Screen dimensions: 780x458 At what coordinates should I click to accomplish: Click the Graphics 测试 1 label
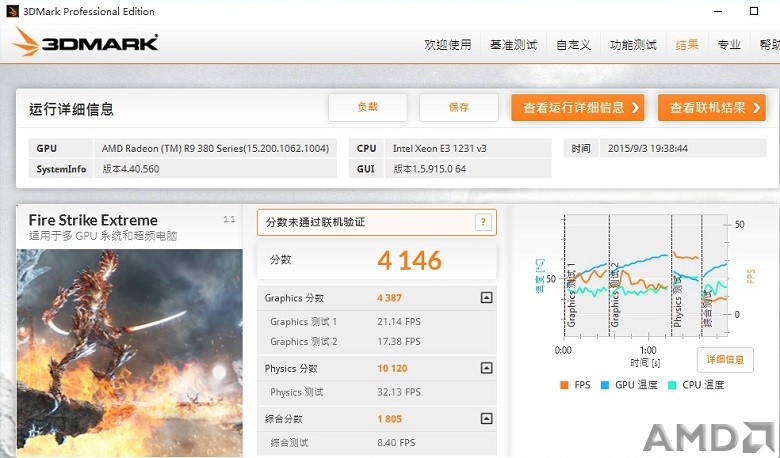[x=303, y=322]
